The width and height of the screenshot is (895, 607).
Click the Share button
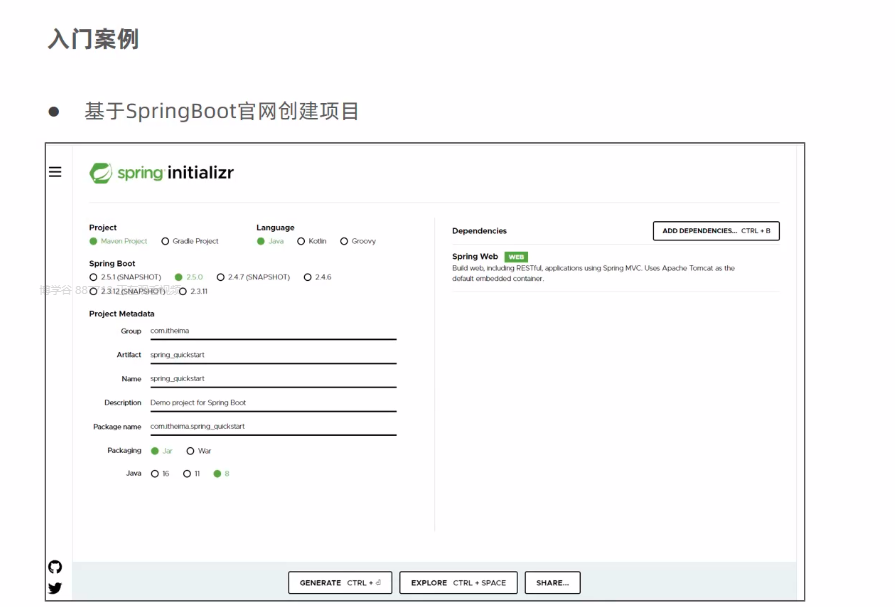(553, 582)
